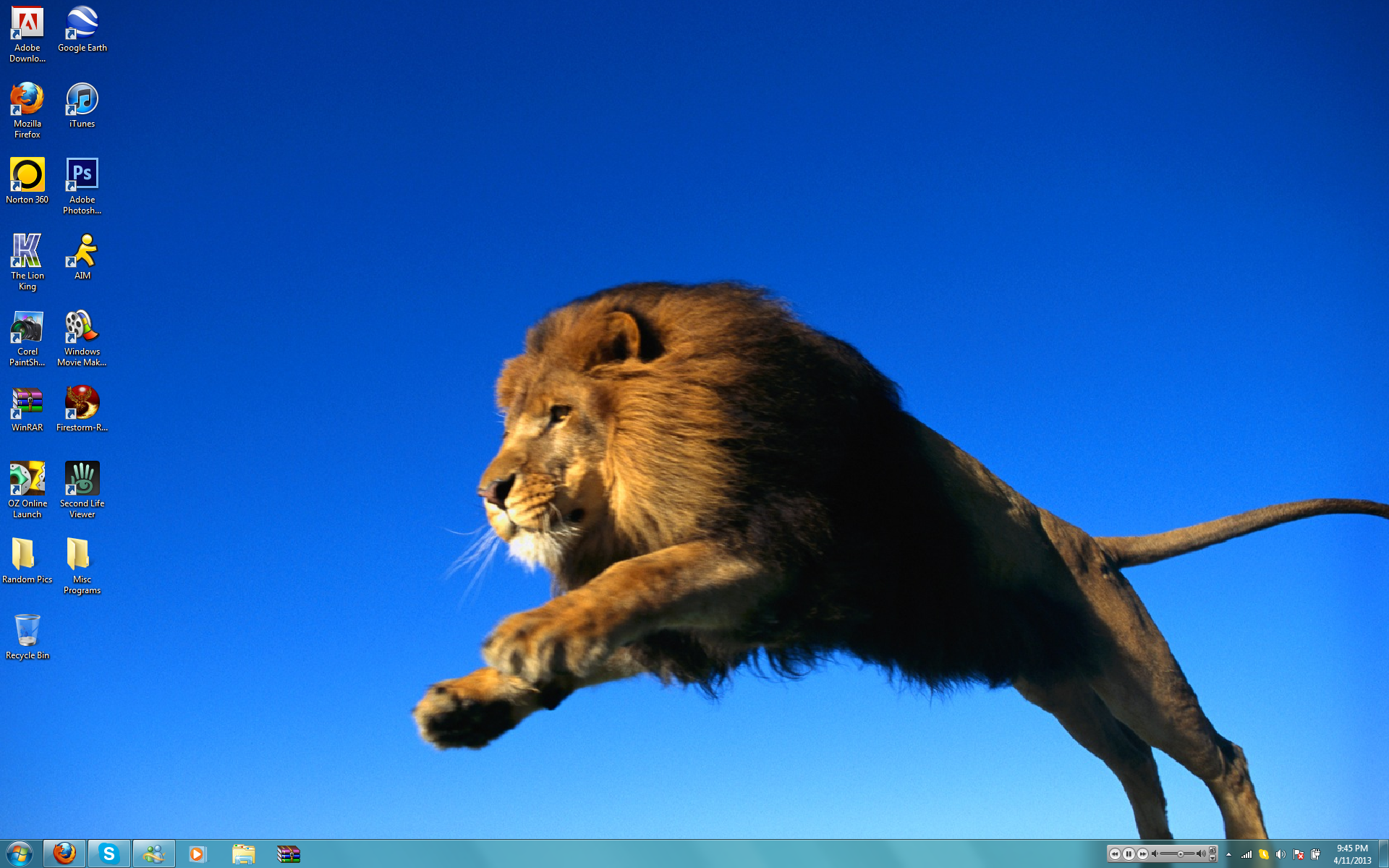Click the Skype taskbar button
The image size is (1389, 868).
(109, 854)
